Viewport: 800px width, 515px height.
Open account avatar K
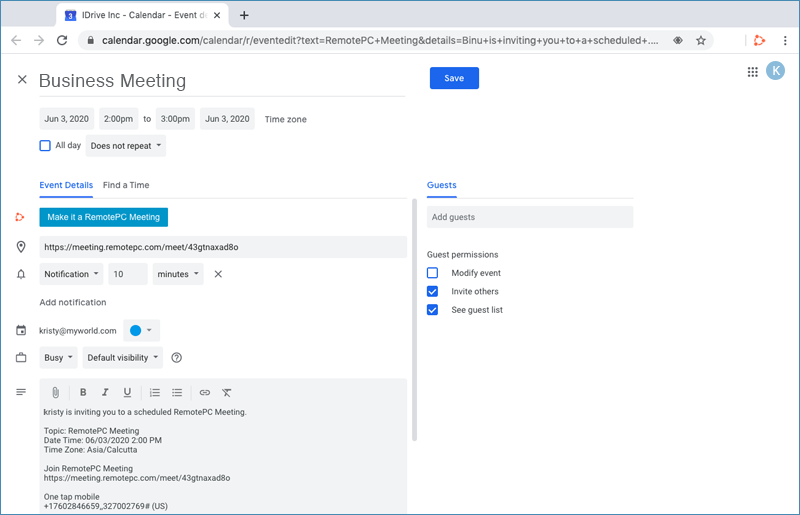pos(776,70)
